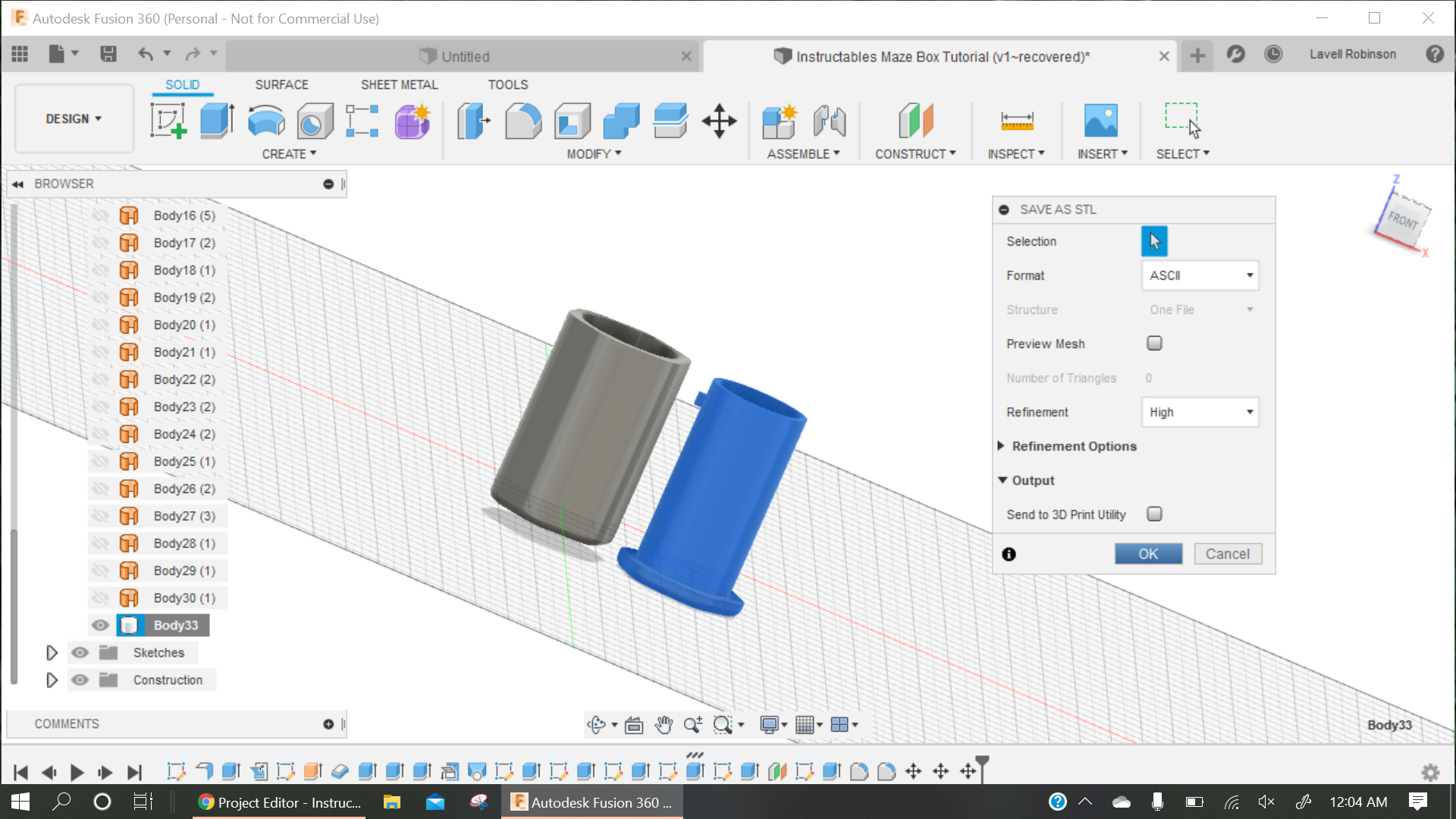Jump to timeline start
The width and height of the screenshot is (1456, 819).
21,773
